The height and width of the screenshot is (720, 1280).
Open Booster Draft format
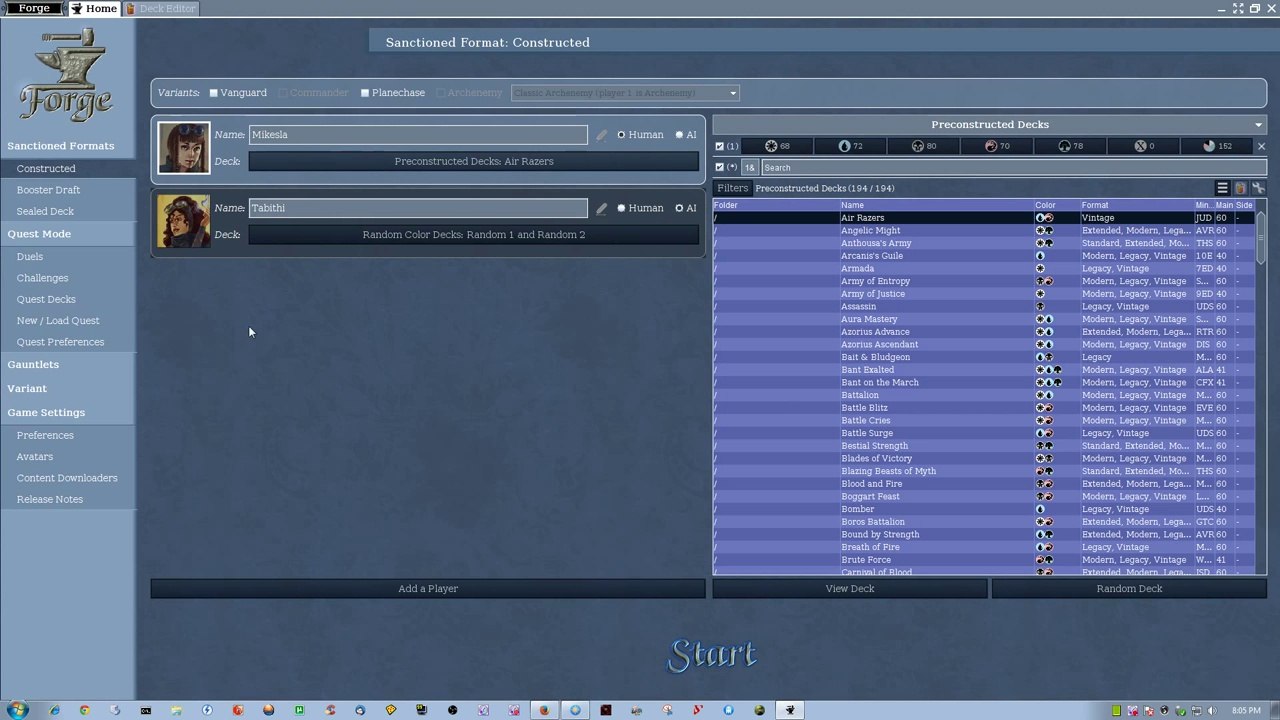tap(48, 190)
